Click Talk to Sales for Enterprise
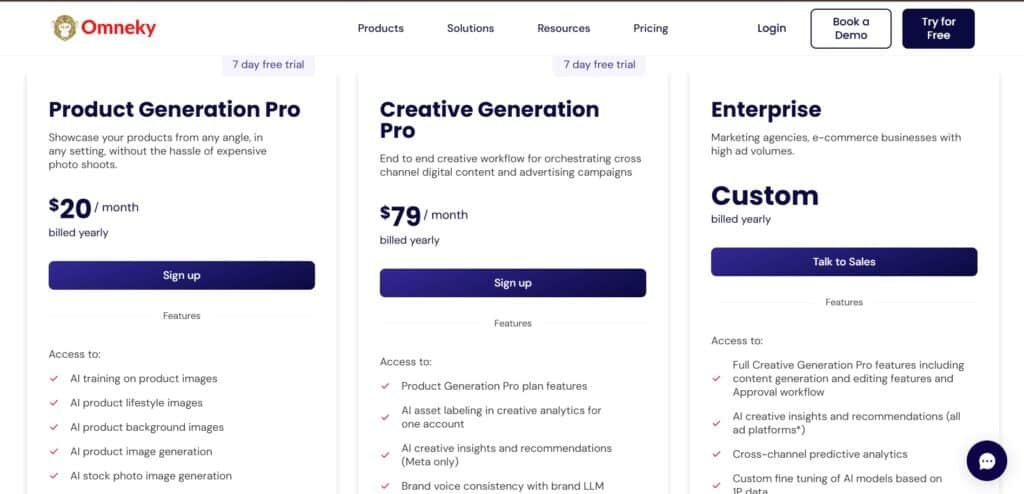The height and width of the screenshot is (494, 1024). point(843,262)
